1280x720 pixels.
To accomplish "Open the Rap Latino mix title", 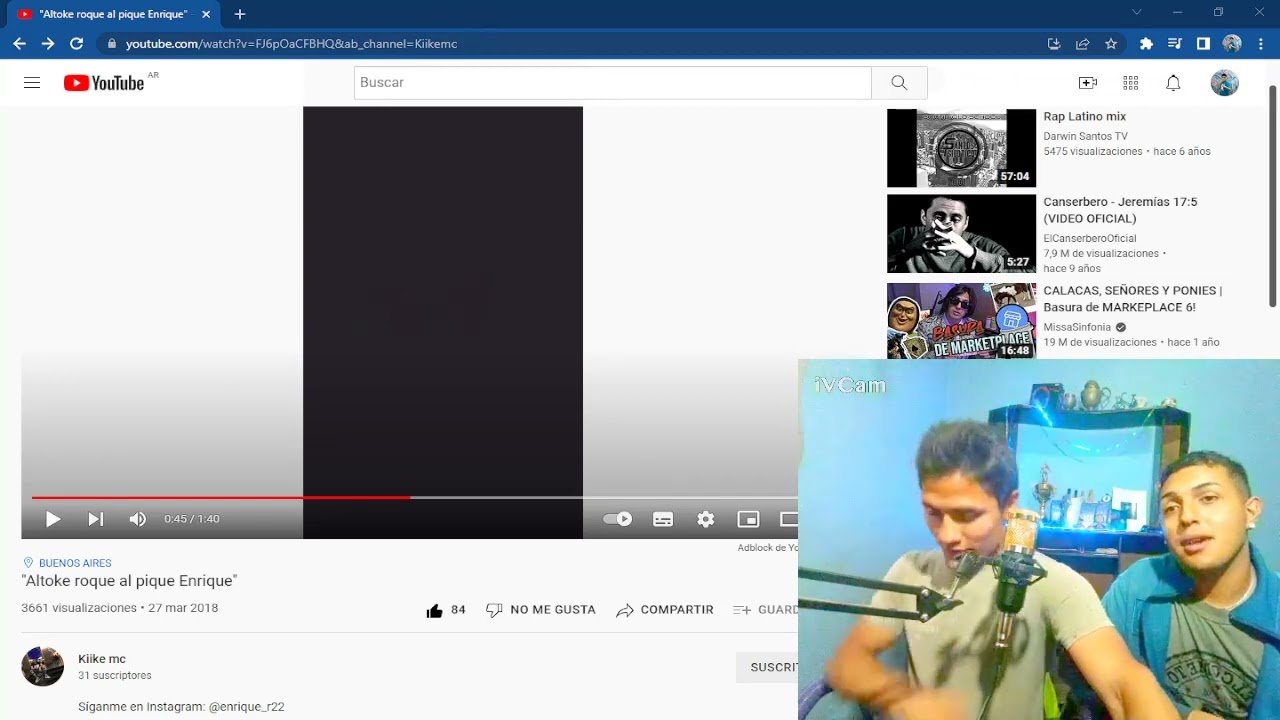I will coord(1085,117).
